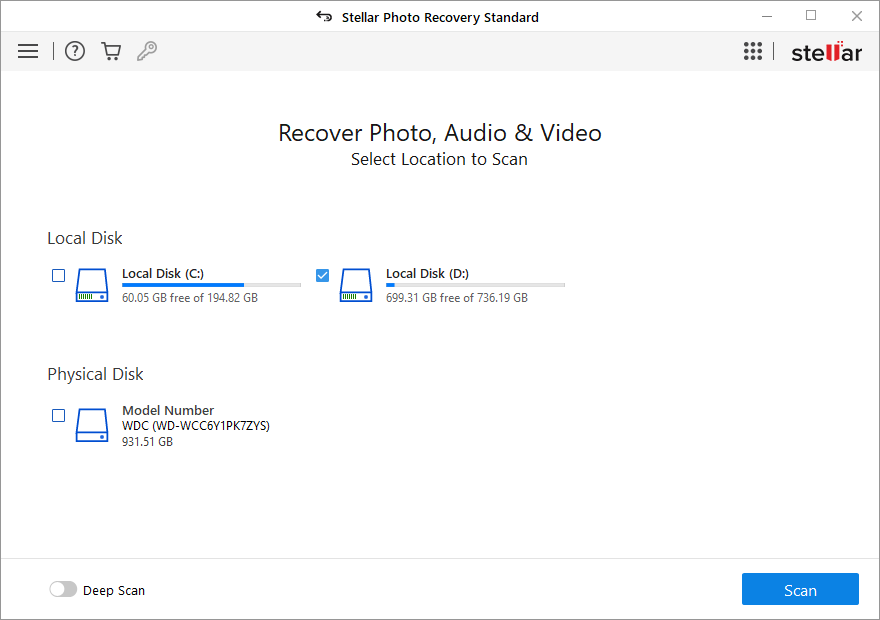Screen dimensions: 880x620
Task: Uncheck the Local Disk (D:) checkbox
Action: coord(322,275)
